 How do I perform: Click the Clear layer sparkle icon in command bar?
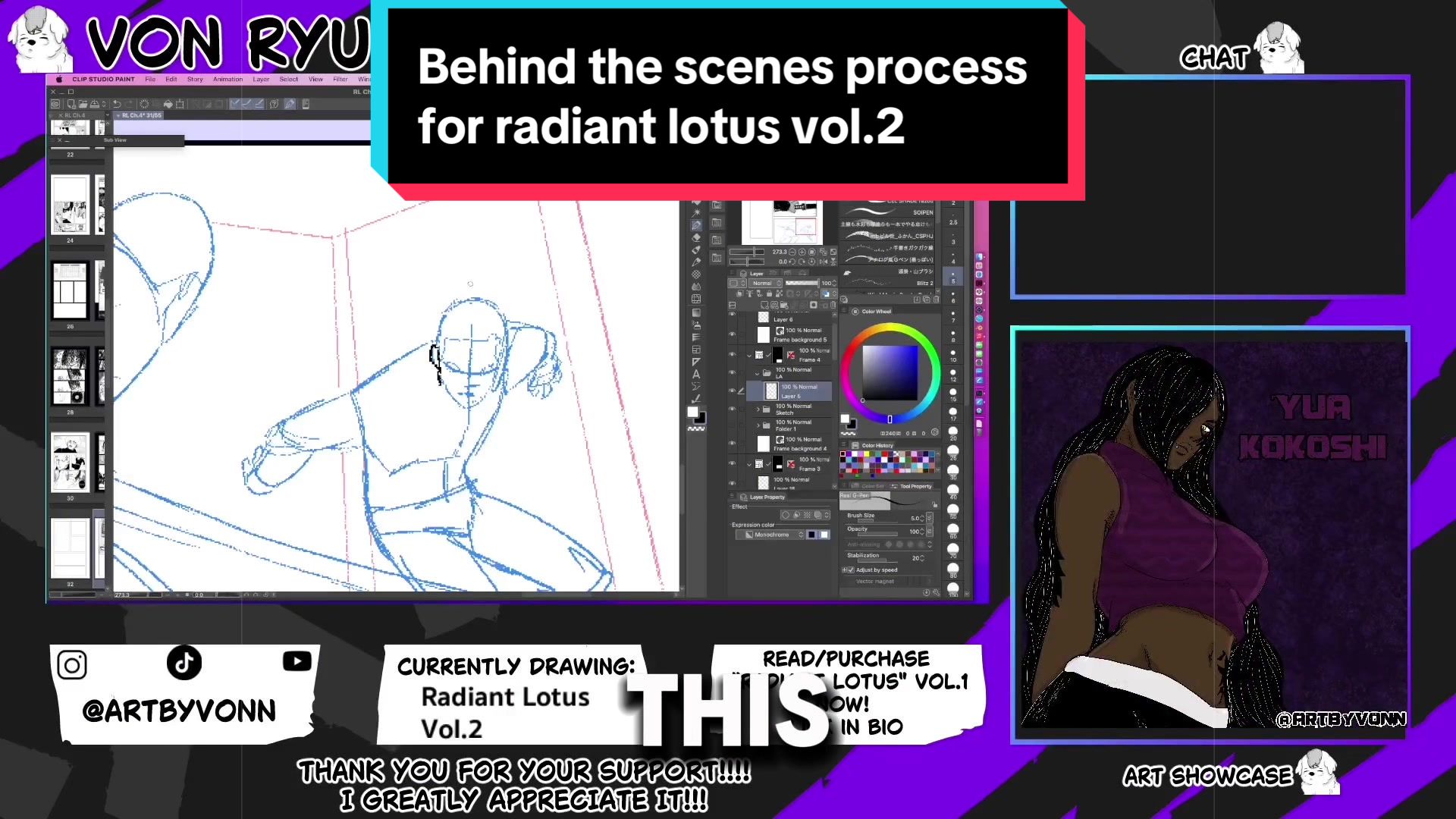point(144,104)
